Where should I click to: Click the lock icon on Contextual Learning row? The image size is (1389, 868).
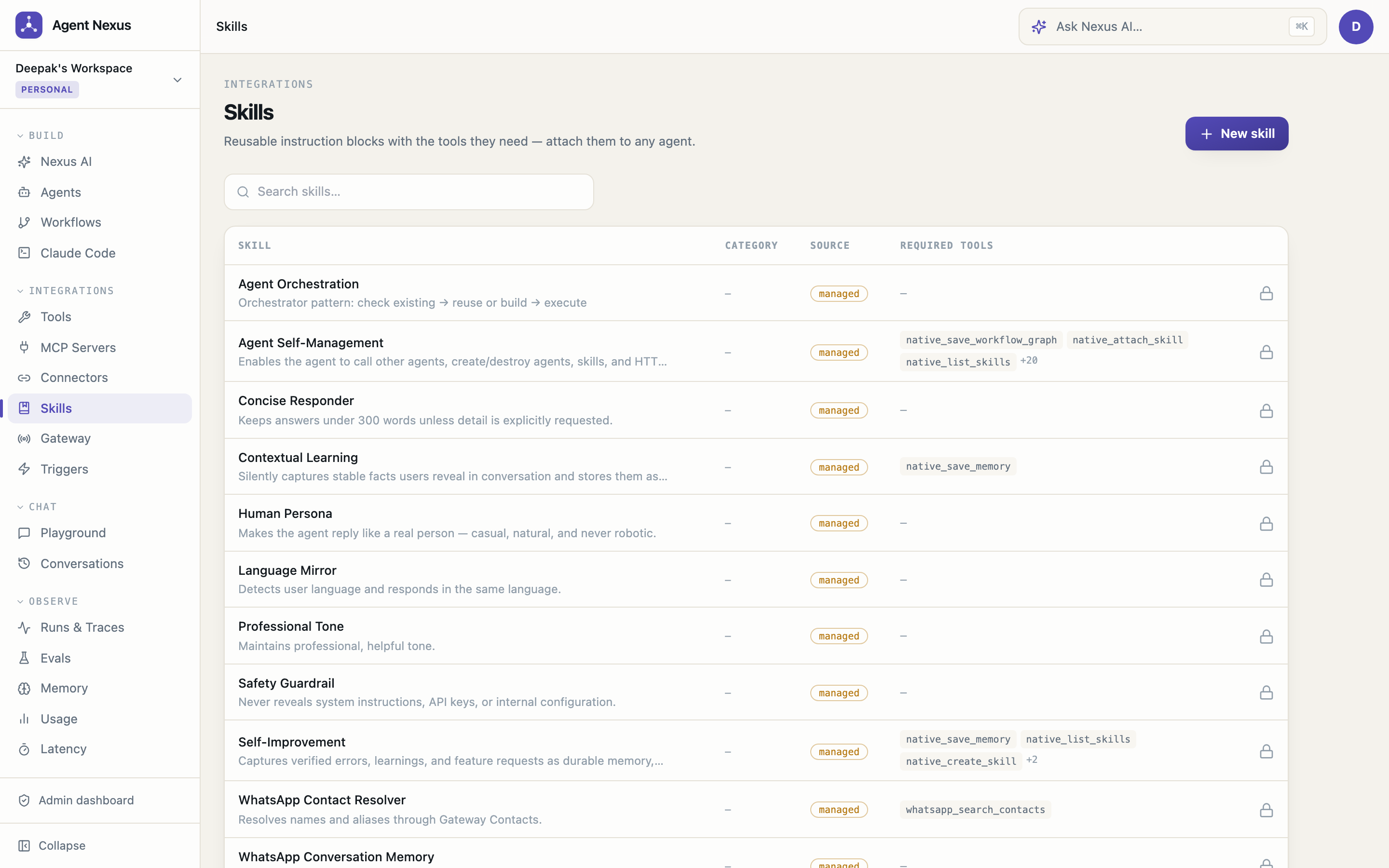(1266, 467)
